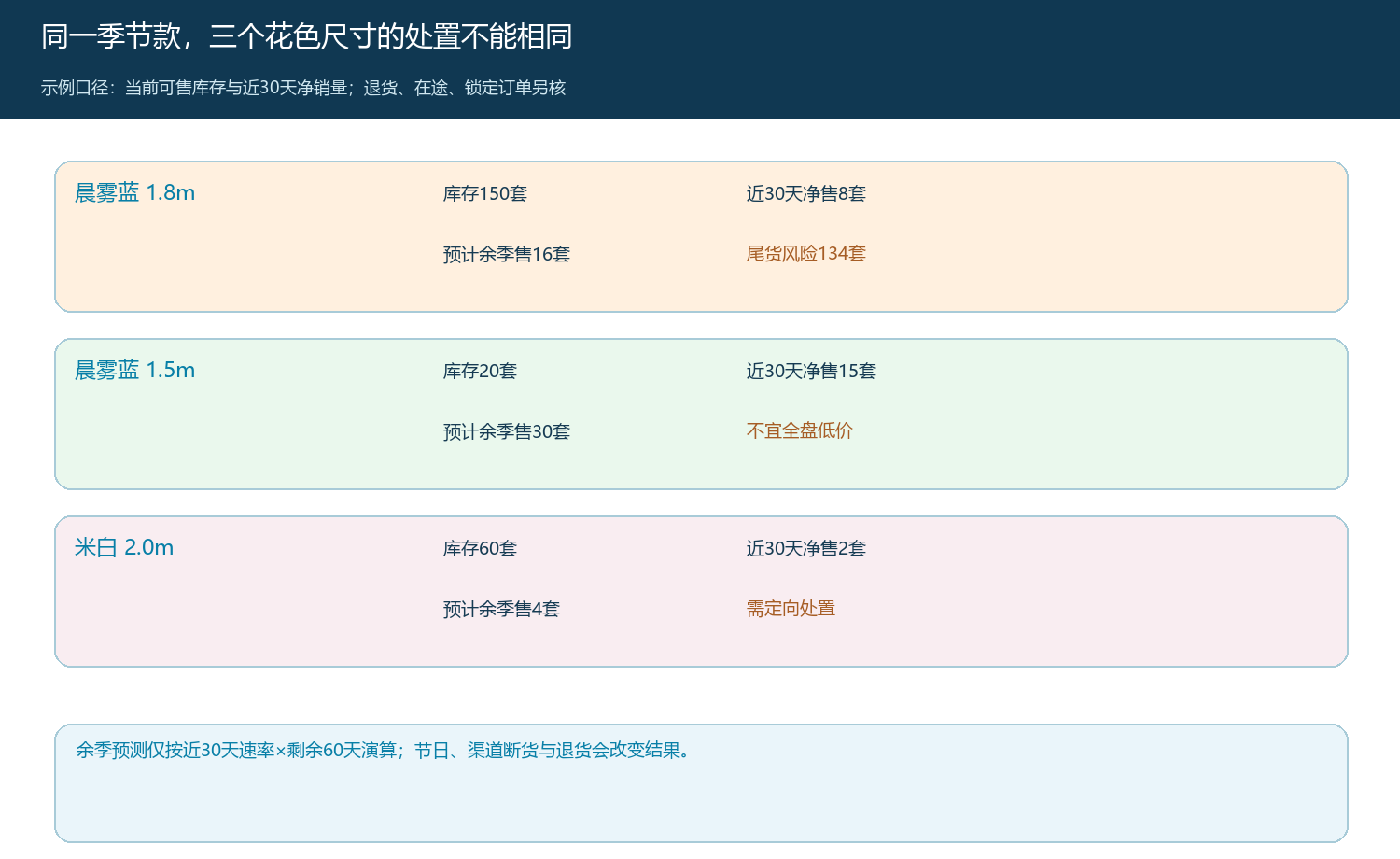
Task: Click 近30天净售2套 text
Action: click(x=806, y=548)
